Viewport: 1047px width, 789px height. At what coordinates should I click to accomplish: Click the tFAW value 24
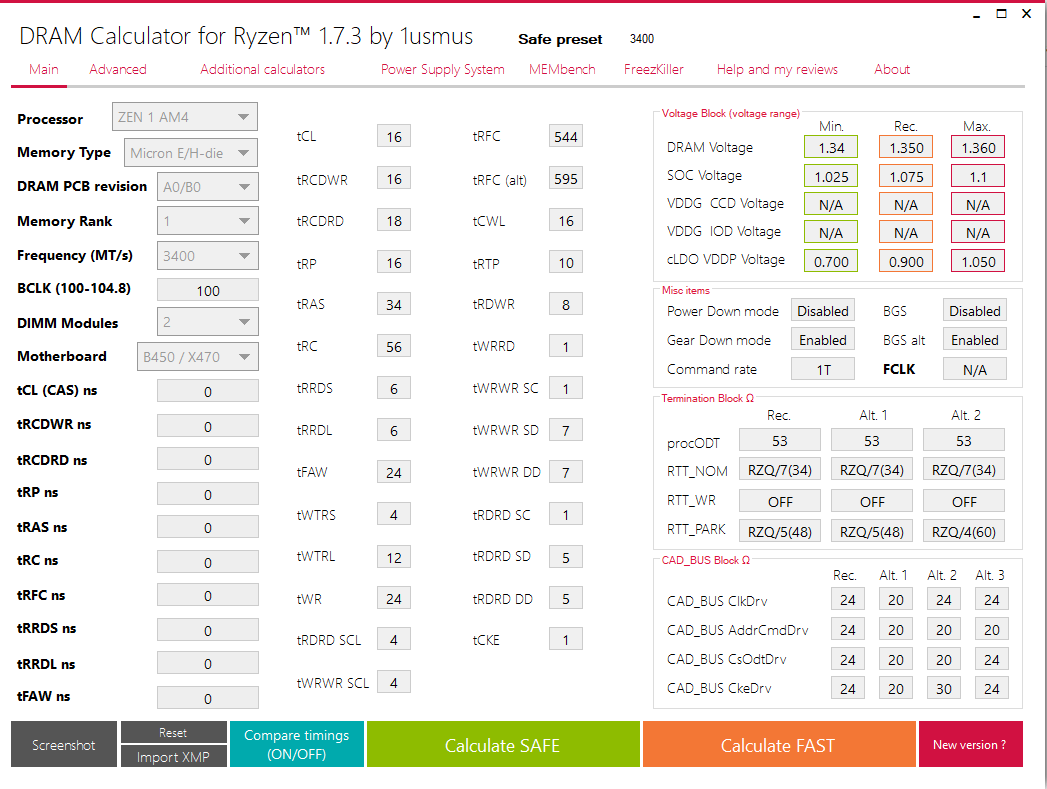[x=394, y=473]
